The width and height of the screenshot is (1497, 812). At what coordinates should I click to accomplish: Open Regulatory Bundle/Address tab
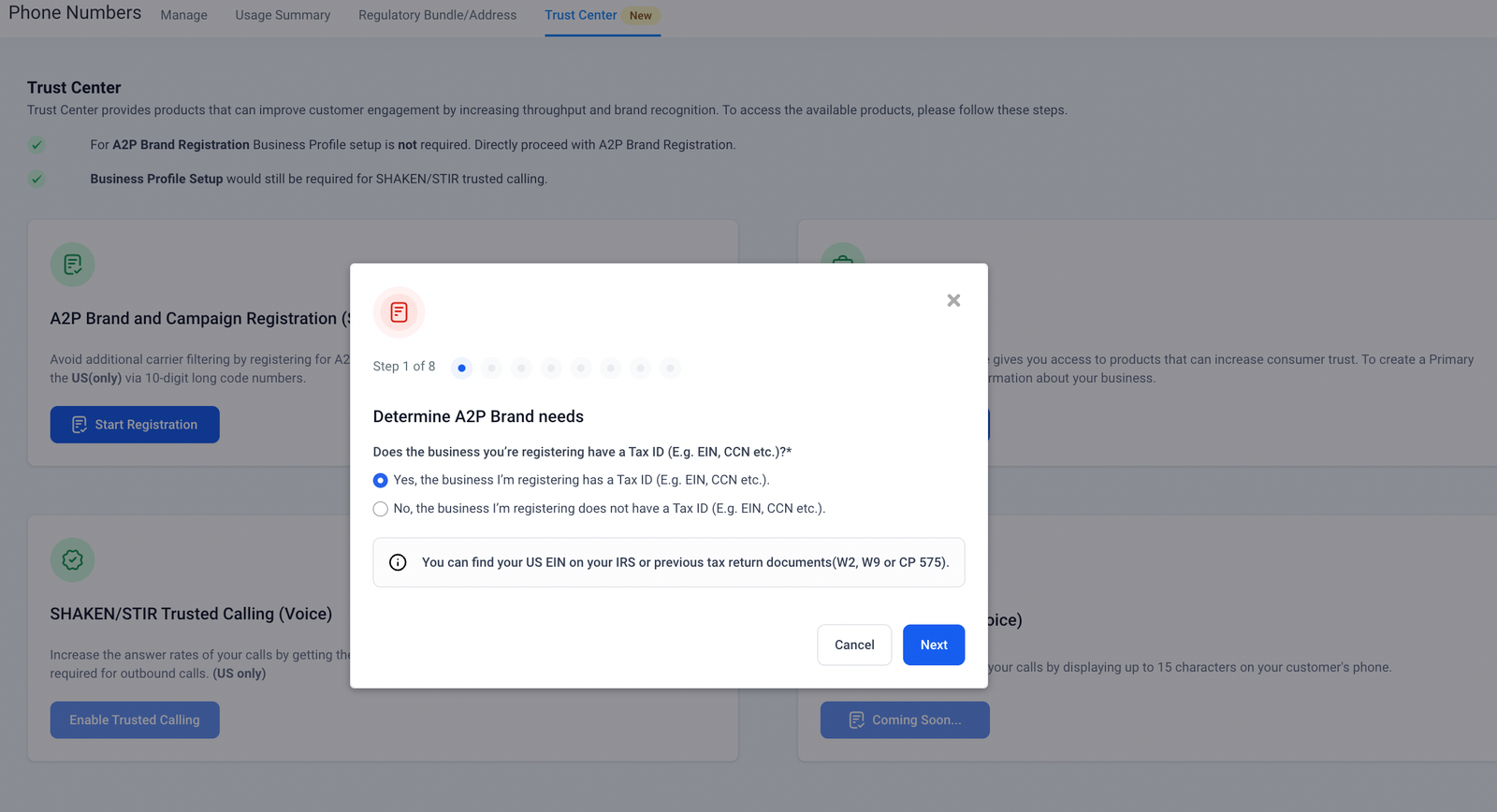coord(437,15)
